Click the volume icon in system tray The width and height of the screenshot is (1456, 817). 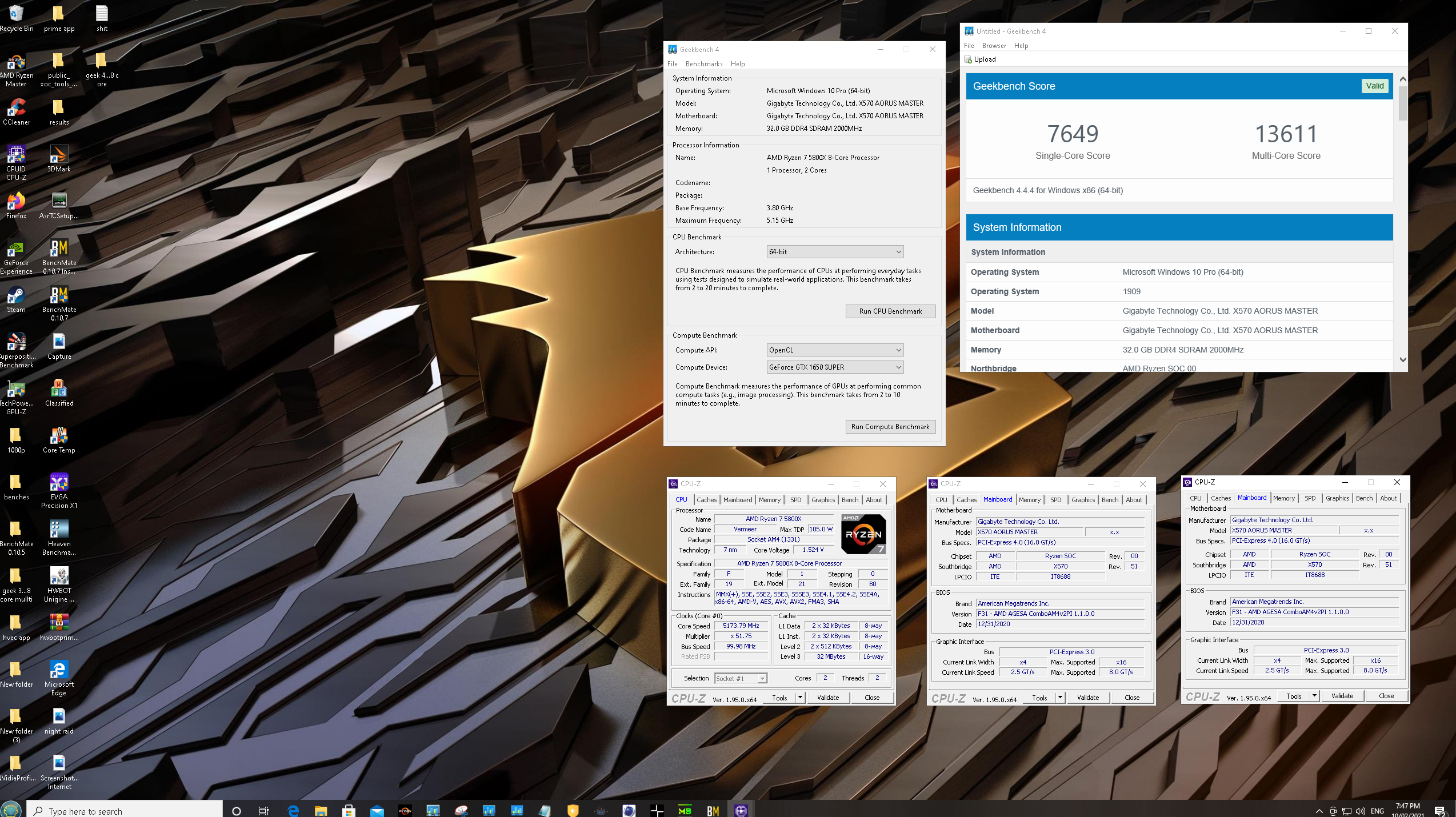[1361, 811]
